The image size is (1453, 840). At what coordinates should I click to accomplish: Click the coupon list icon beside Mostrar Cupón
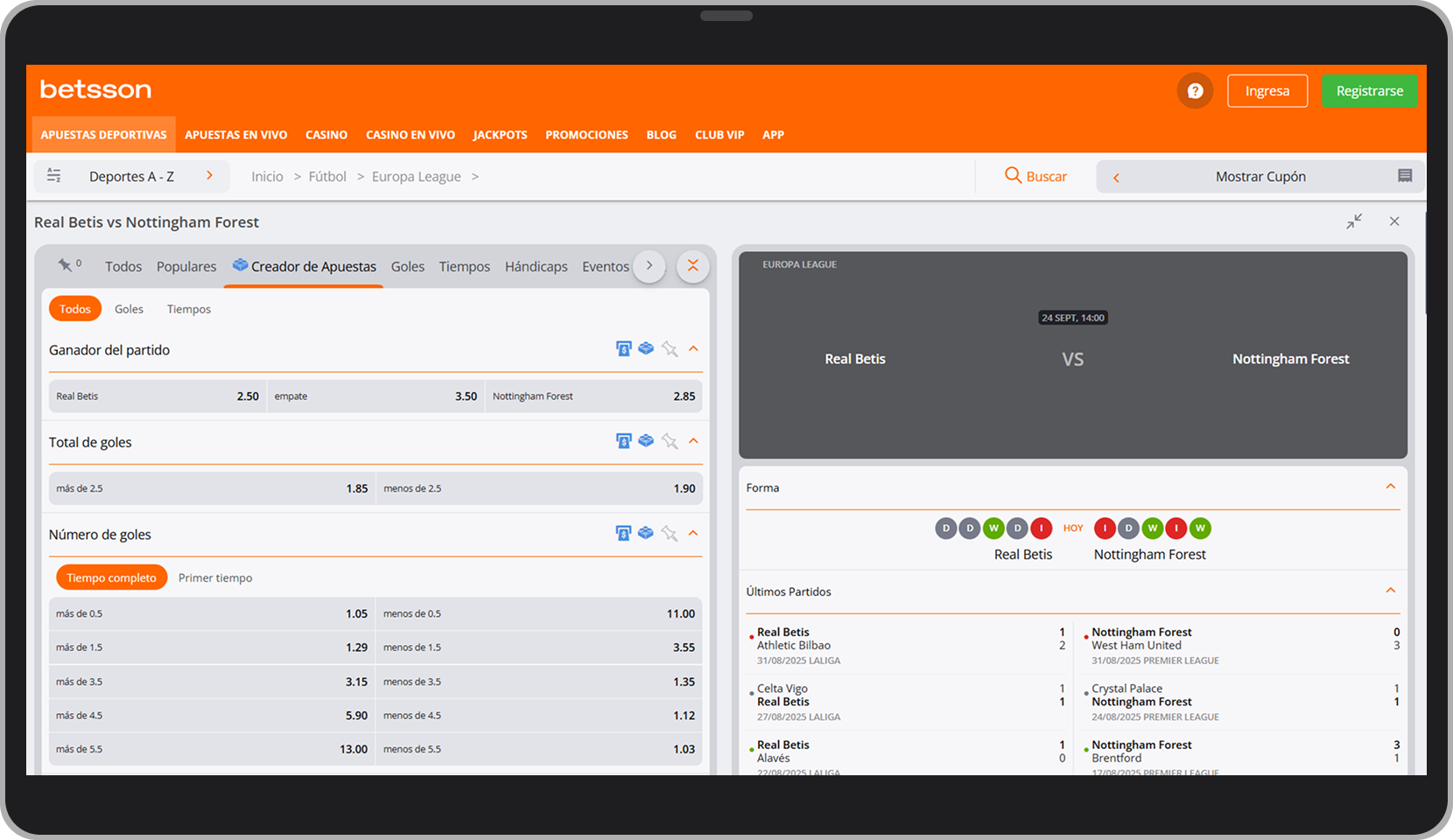1405,176
